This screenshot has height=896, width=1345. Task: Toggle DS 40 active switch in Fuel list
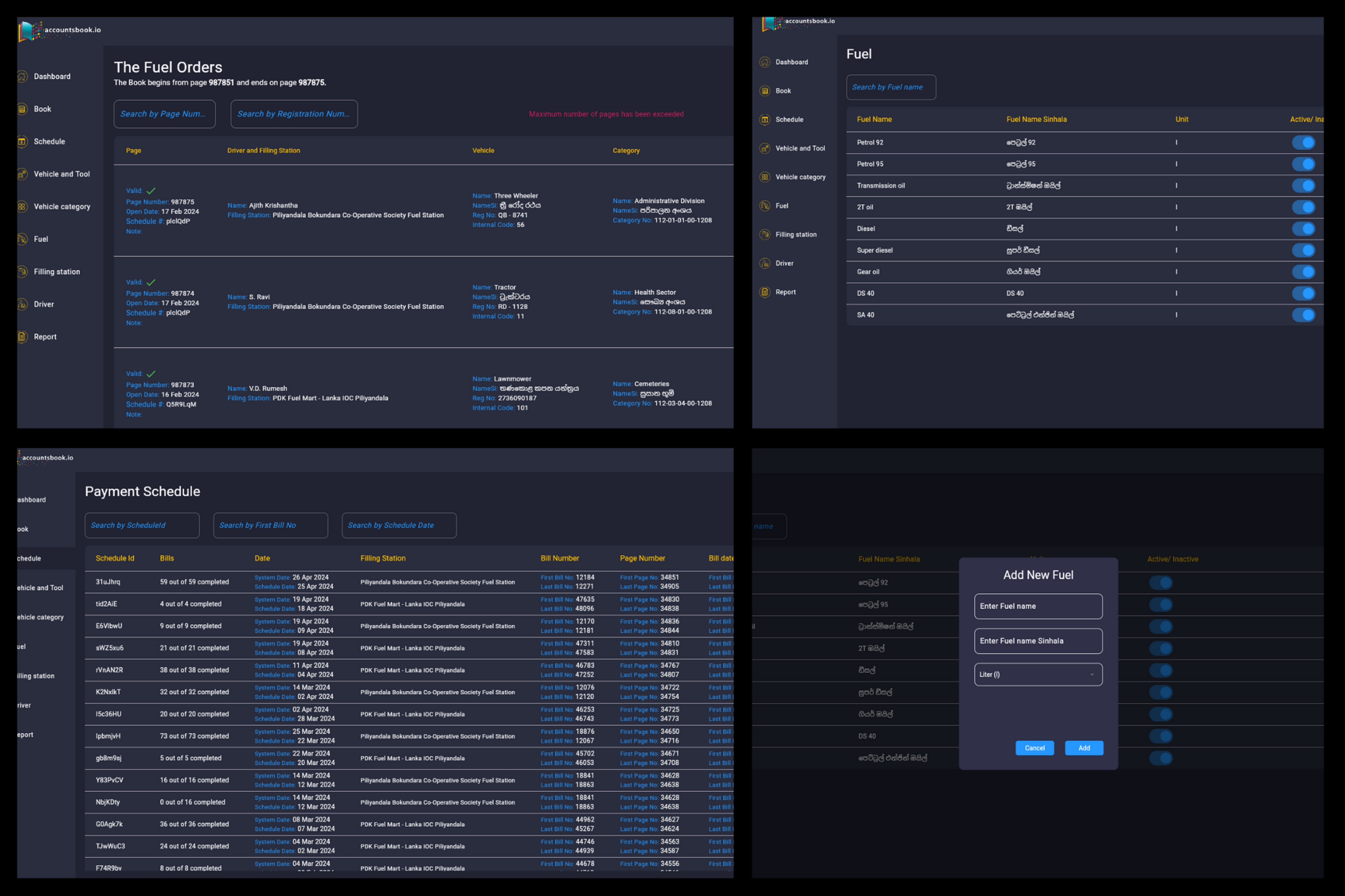click(1304, 293)
